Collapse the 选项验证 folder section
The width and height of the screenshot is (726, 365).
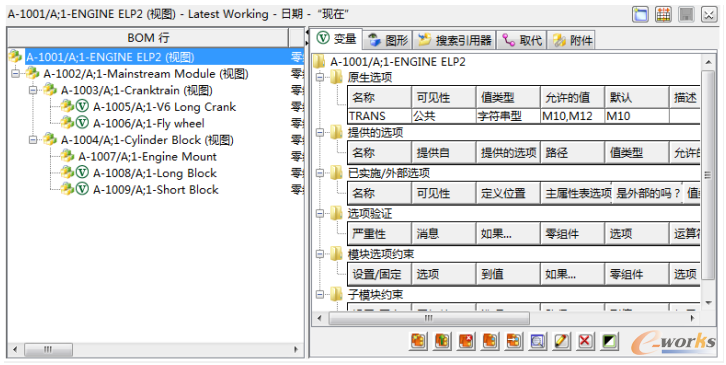point(320,214)
